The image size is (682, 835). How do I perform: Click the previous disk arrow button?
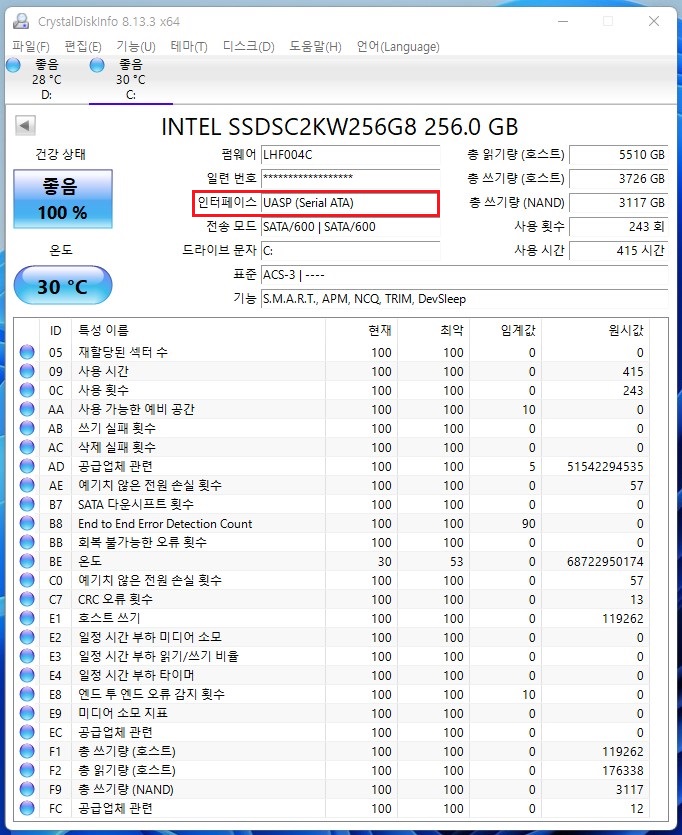(x=25, y=126)
